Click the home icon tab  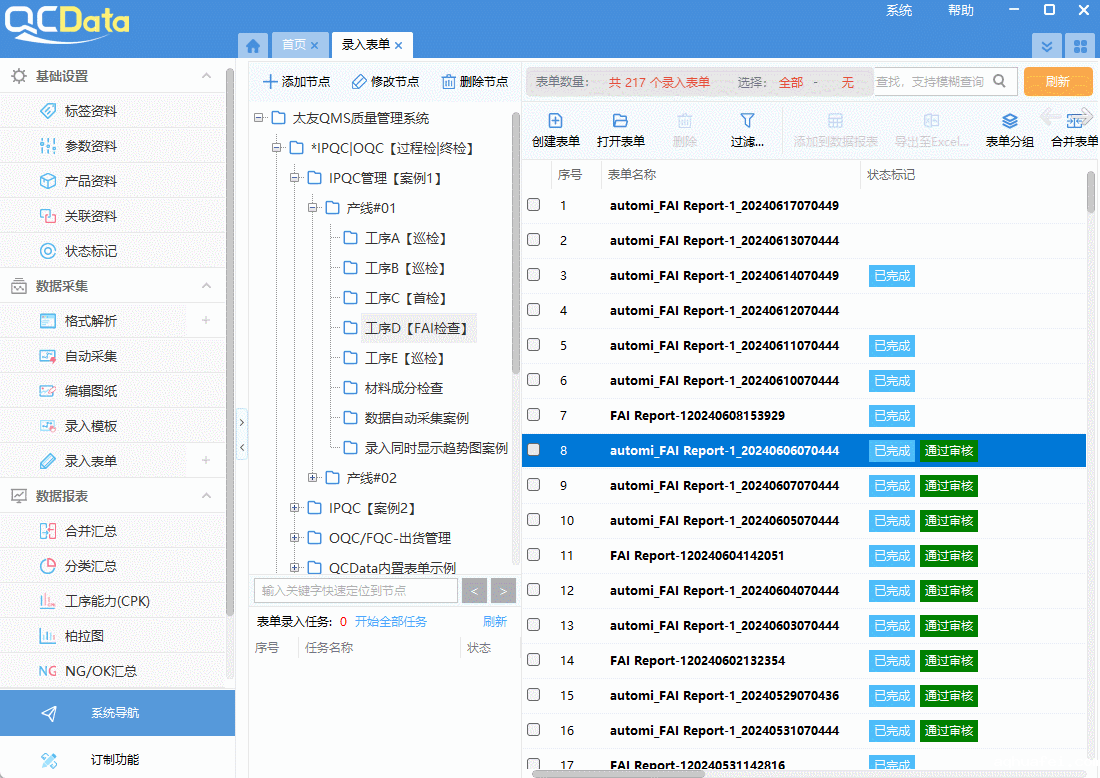pyautogui.click(x=253, y=45)
